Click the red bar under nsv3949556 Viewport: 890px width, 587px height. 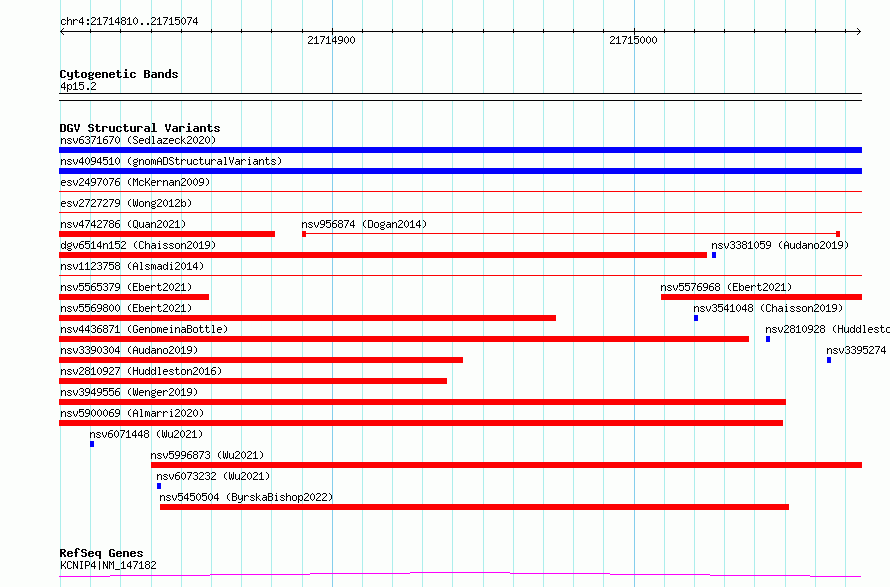pos(423,402)
